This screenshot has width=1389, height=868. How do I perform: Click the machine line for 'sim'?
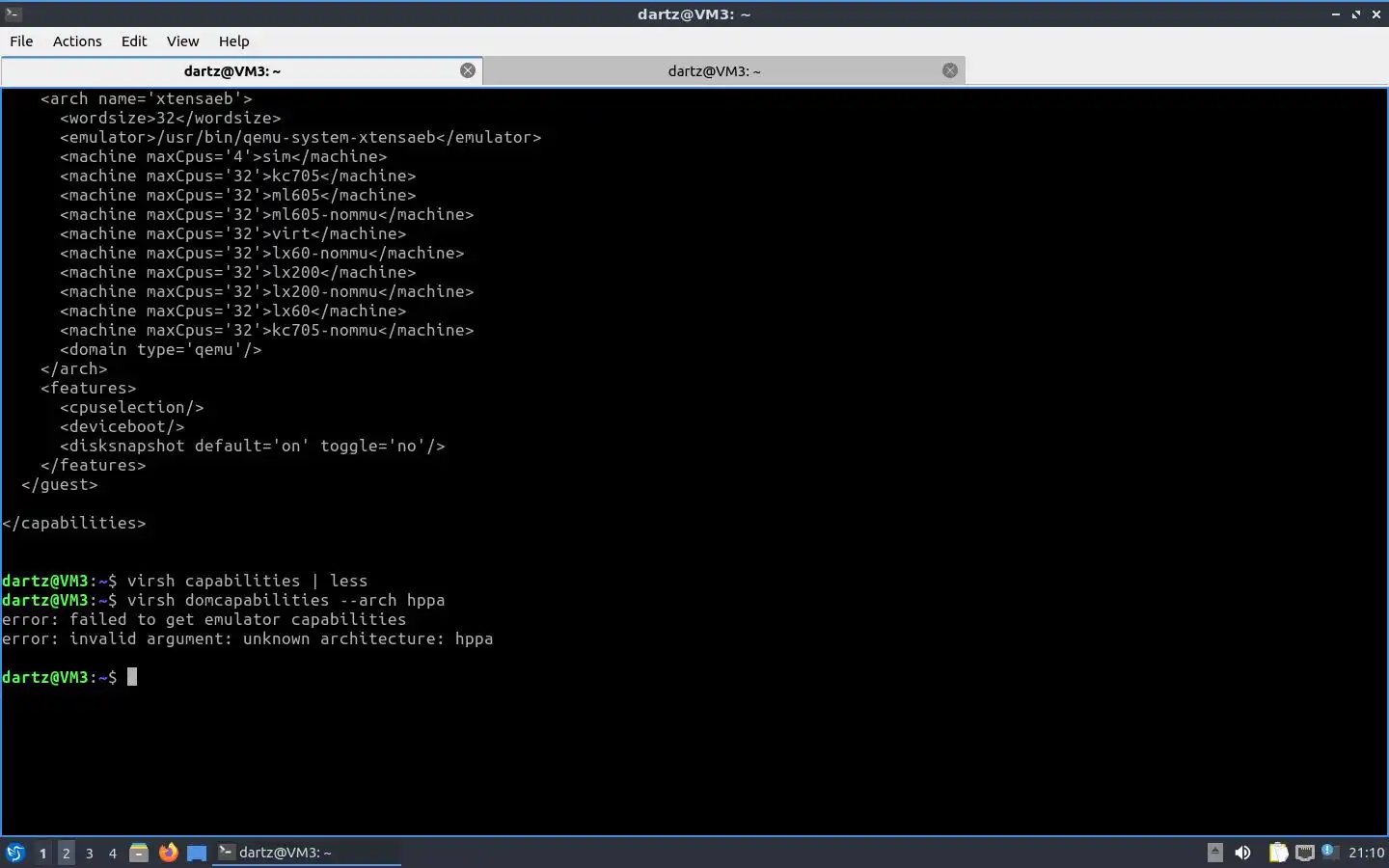click(224, 156)
